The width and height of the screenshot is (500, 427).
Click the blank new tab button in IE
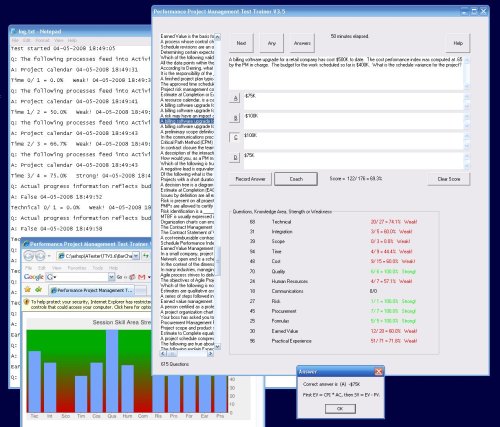141,290
